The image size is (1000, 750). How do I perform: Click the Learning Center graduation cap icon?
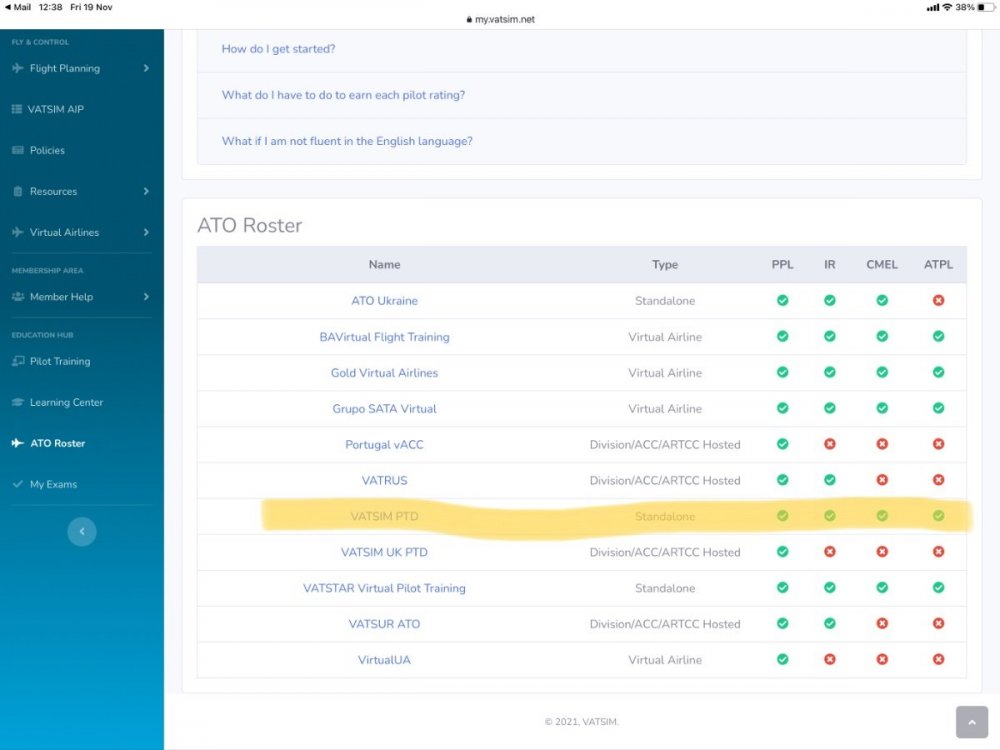coord(18,403)
